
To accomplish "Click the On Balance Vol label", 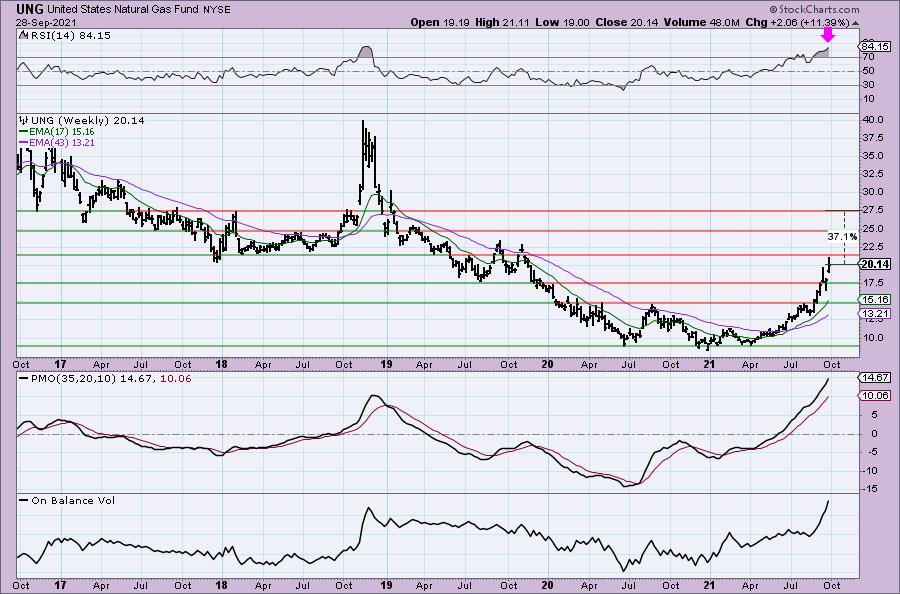I will (73, 500).
